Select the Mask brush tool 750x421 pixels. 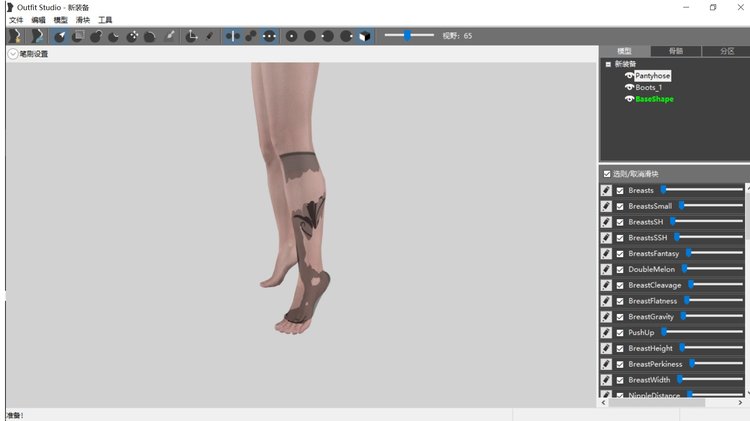click(x=78, y=36)
